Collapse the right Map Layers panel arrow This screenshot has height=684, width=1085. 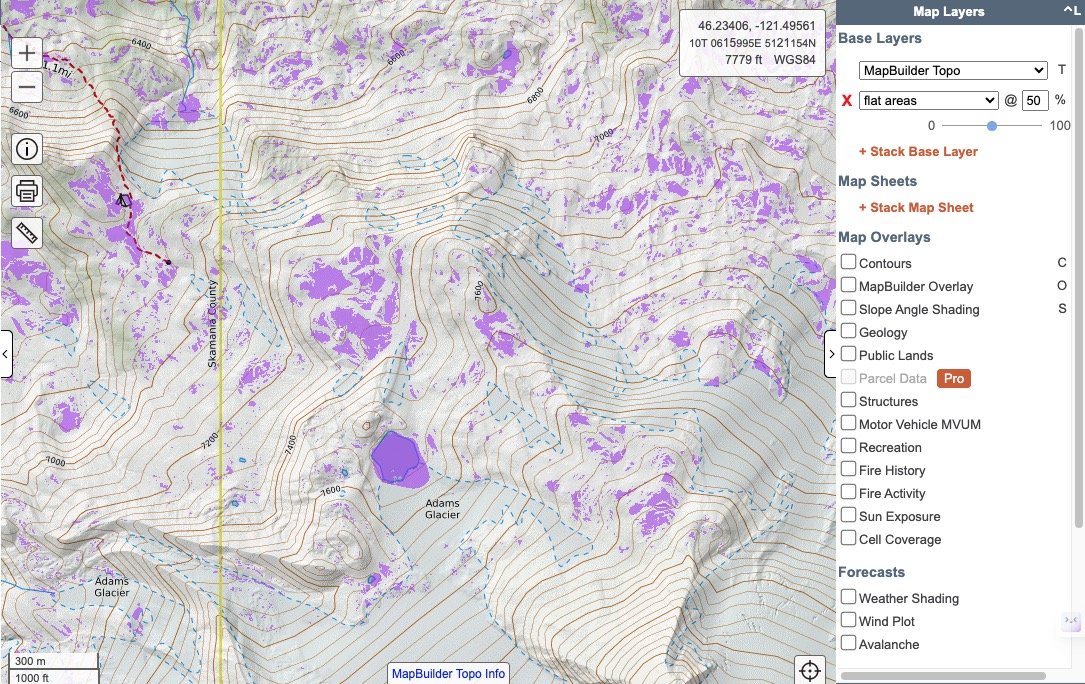point(831,354)
